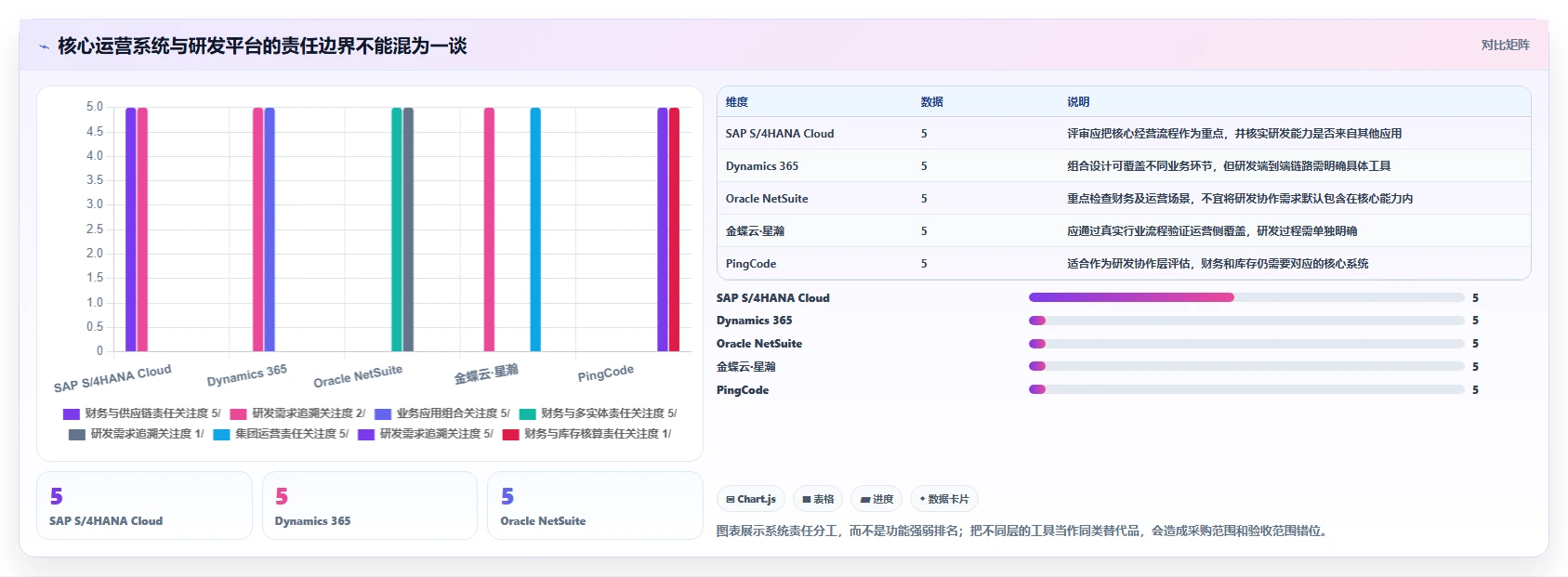Toggle the 财务与多实体责任关注度 5/ legend entry

point(598,413)
